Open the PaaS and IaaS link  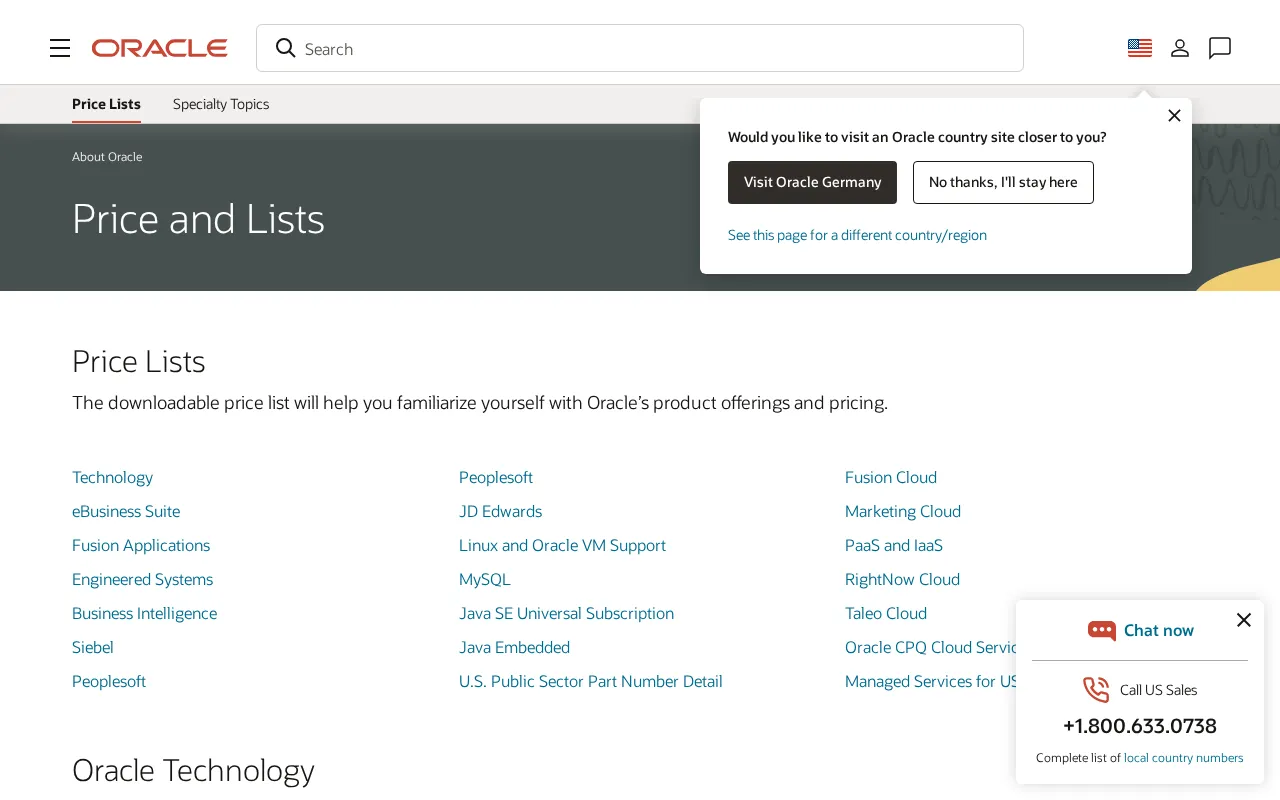pos(894,545)
